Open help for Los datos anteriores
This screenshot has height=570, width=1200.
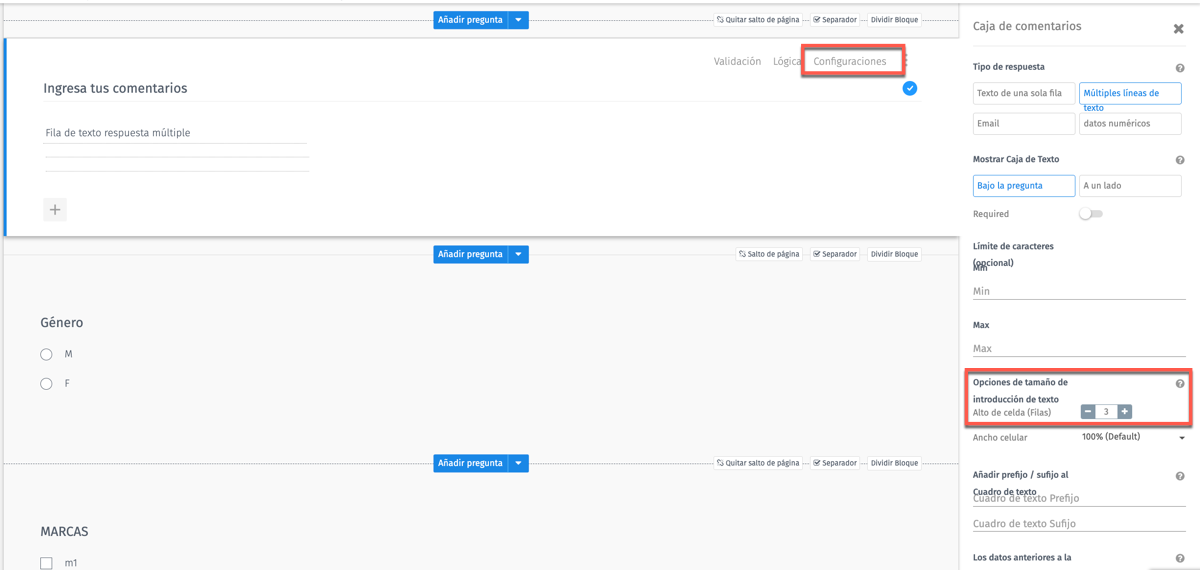[x=1180, y=559]
